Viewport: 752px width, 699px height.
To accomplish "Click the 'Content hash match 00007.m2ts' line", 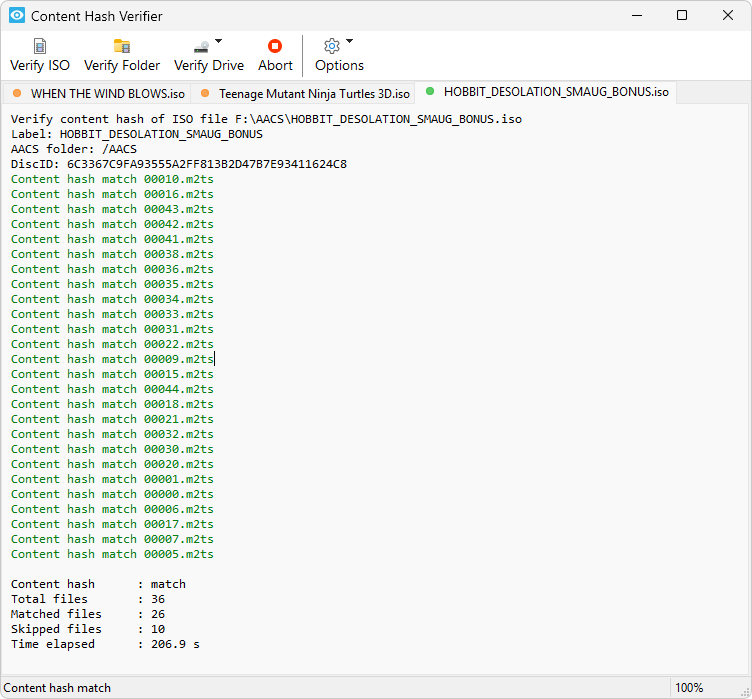I will 112,539.
